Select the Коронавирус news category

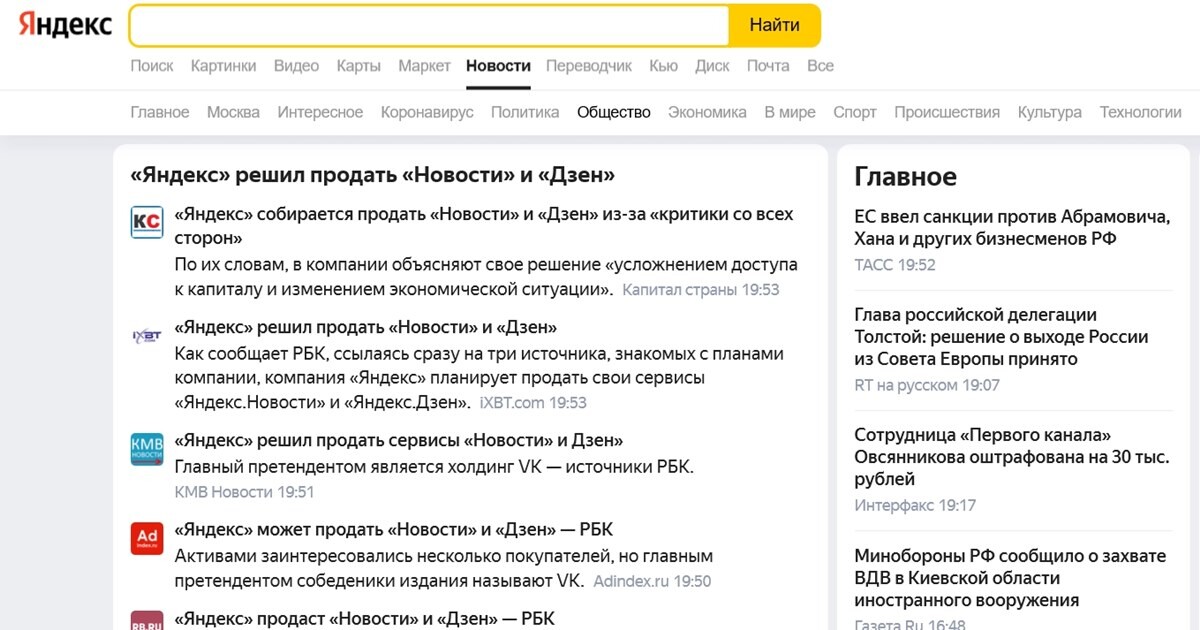pos(427,112)
